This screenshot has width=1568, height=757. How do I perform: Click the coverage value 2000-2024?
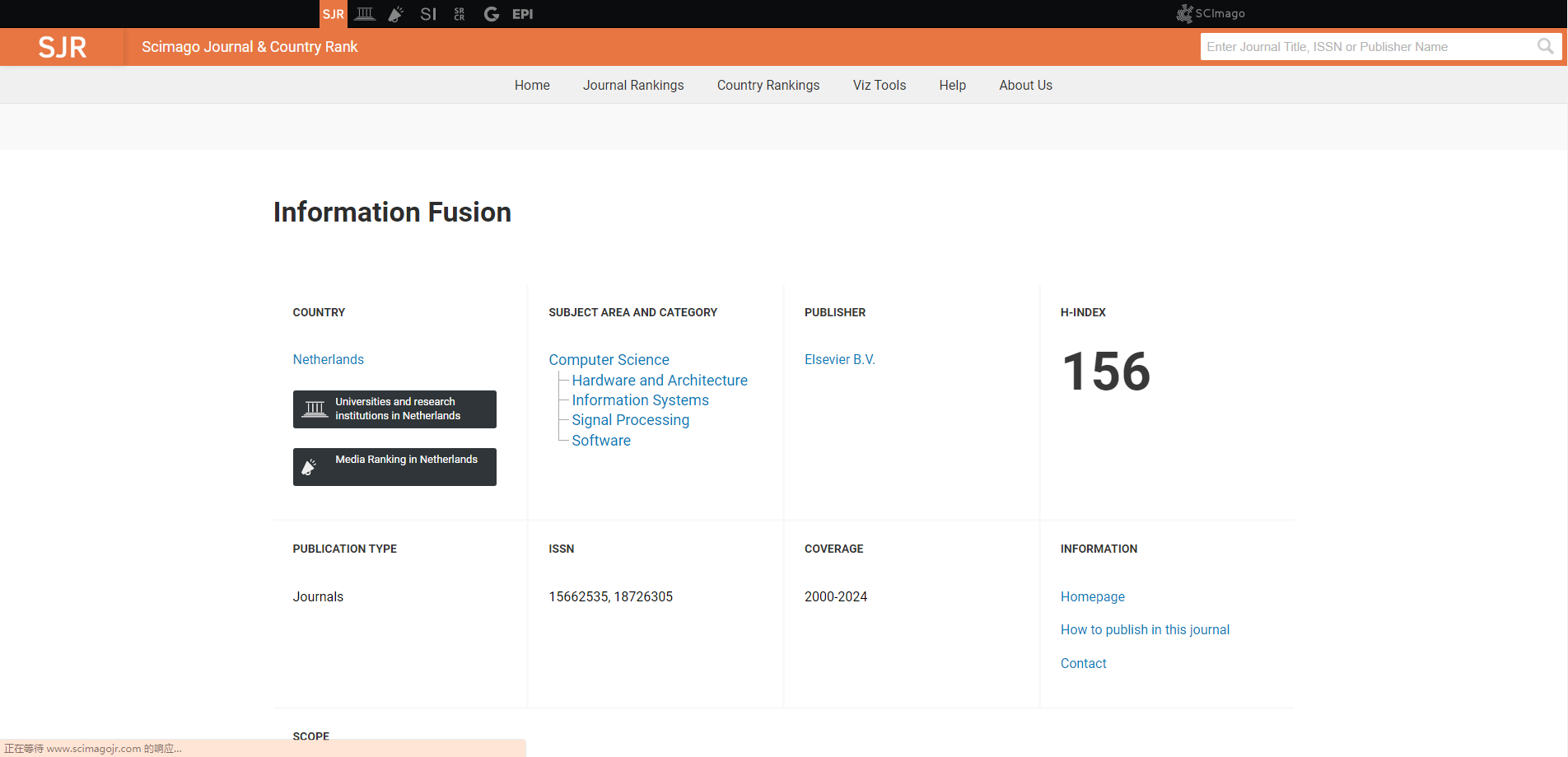pyautogui.click(x=835, y=596)
